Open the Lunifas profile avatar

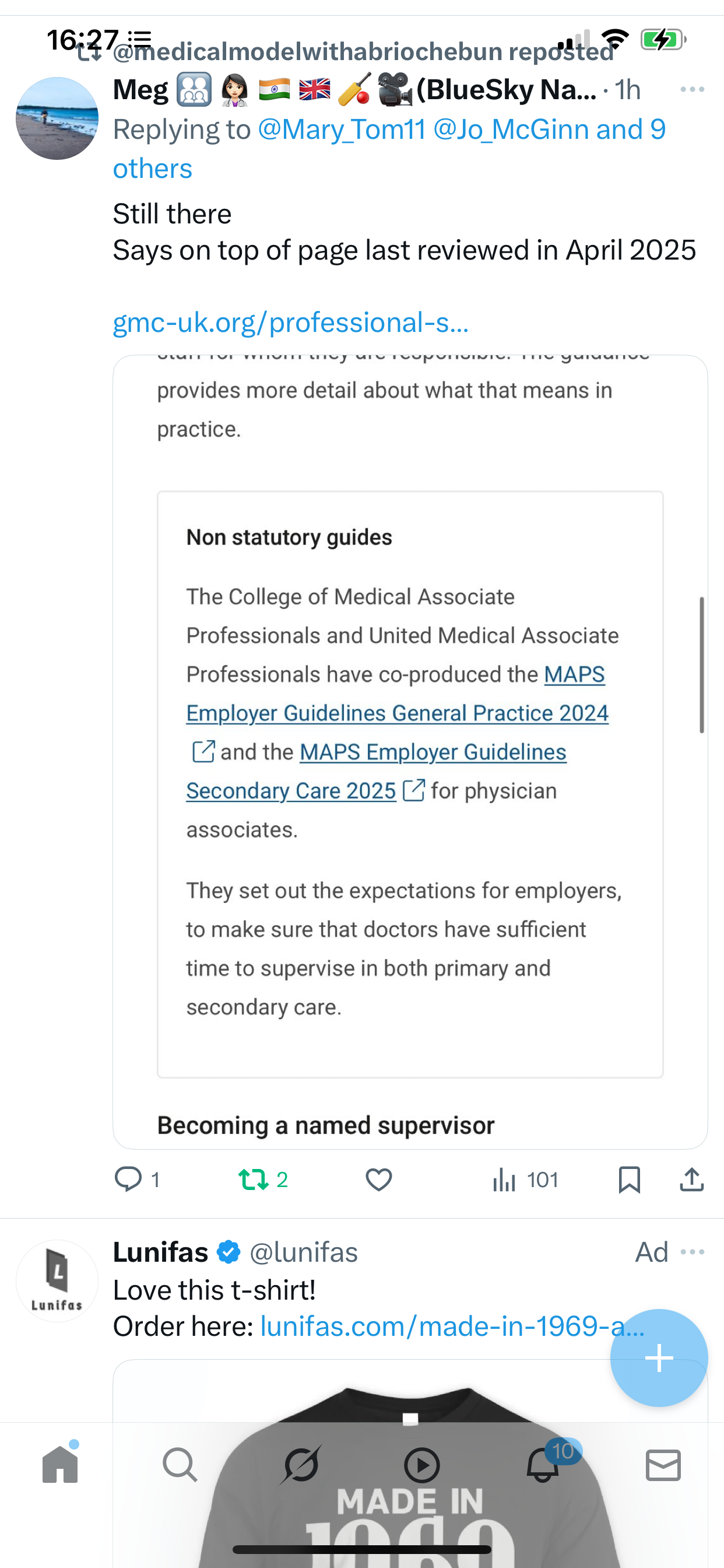point(57,1280)
